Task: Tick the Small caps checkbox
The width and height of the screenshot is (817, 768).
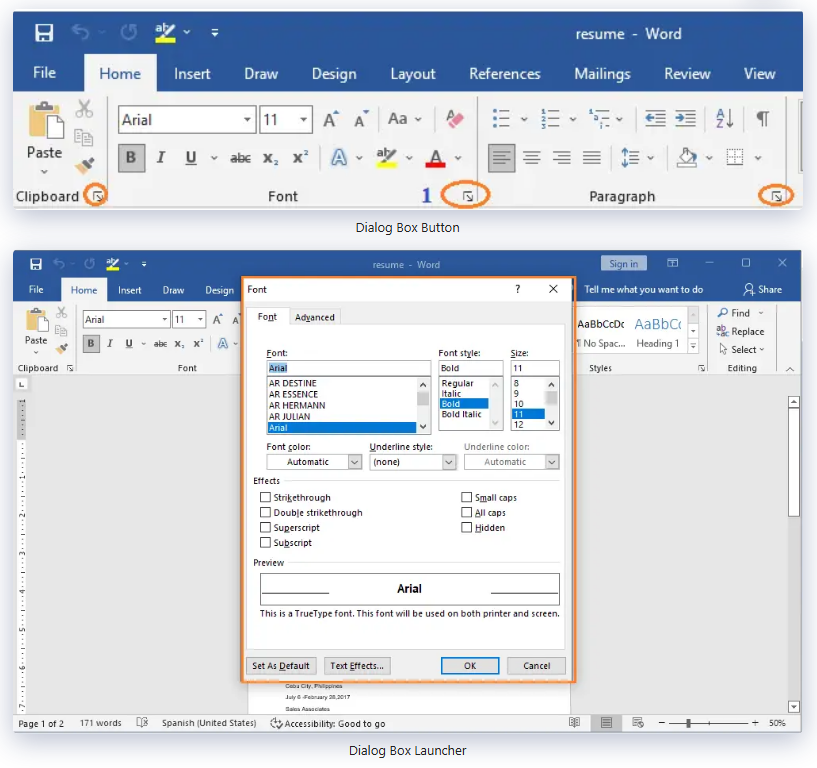Action: click(x=466, y=497)
